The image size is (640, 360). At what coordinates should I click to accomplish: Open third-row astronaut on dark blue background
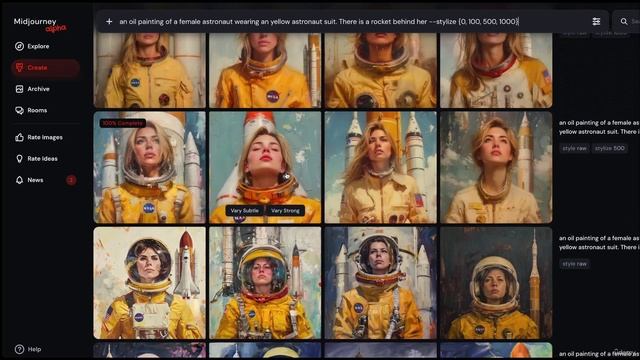click(380, 283)
